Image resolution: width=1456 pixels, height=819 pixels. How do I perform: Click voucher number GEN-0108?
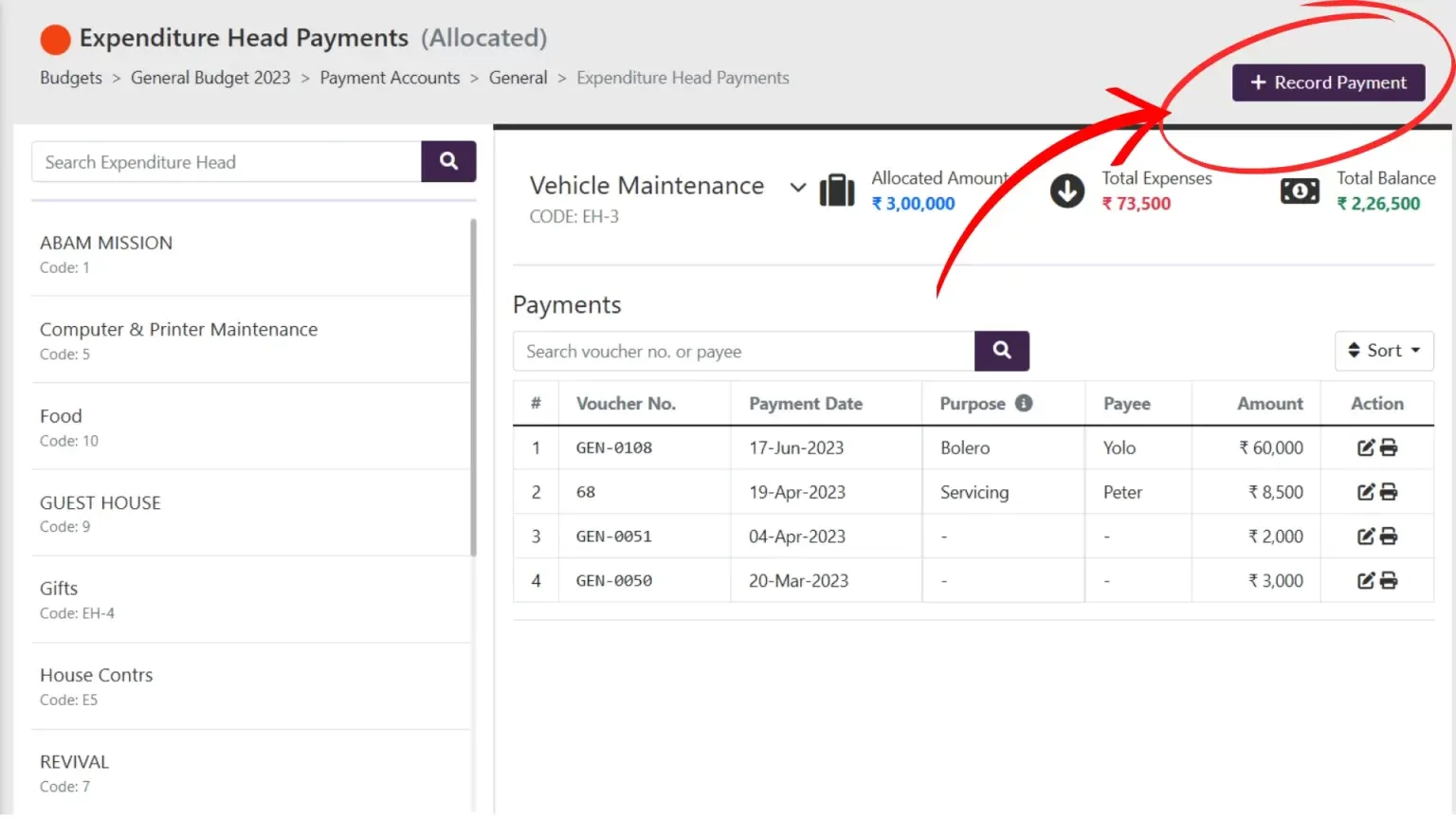(614, 447)
